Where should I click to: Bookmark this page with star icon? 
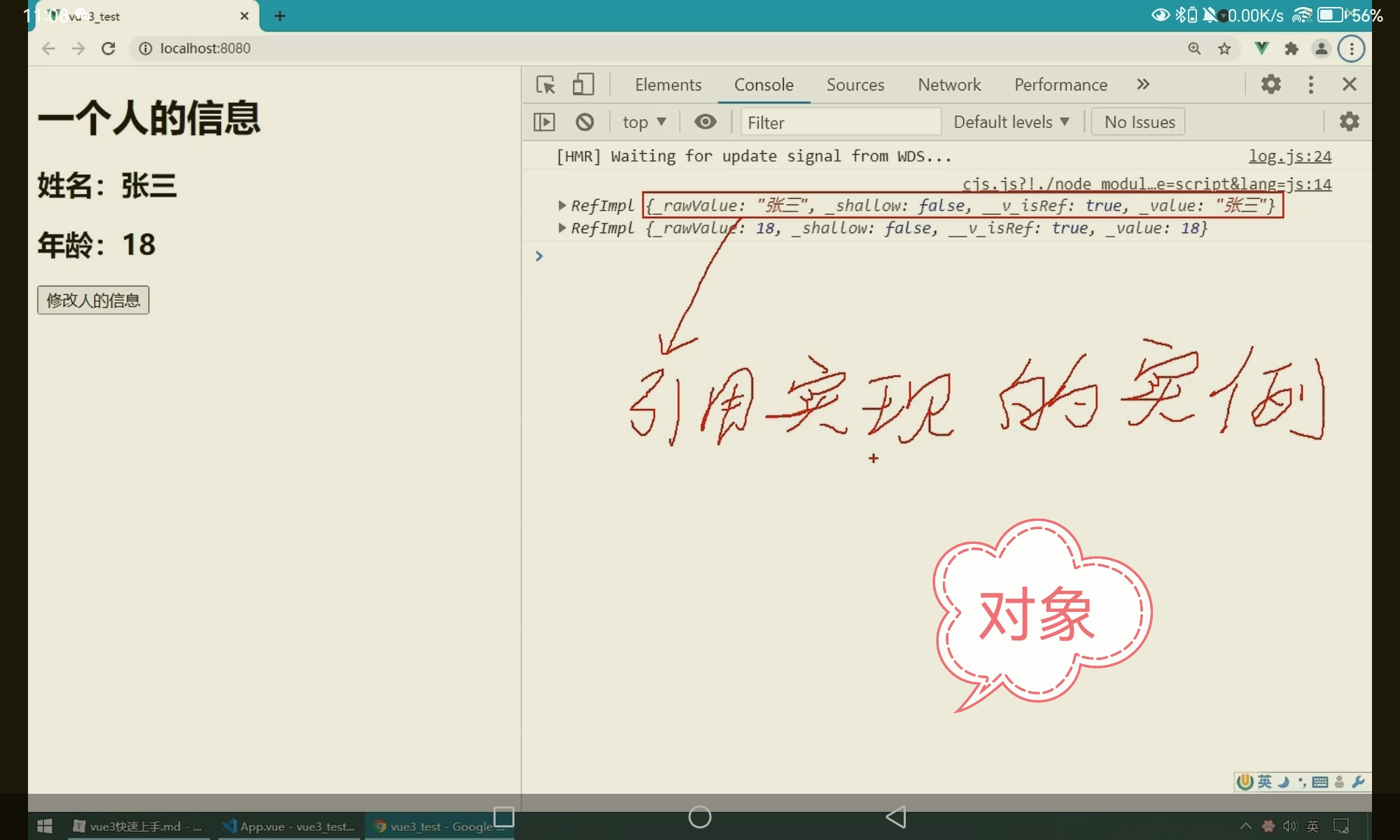(1224, 48)
